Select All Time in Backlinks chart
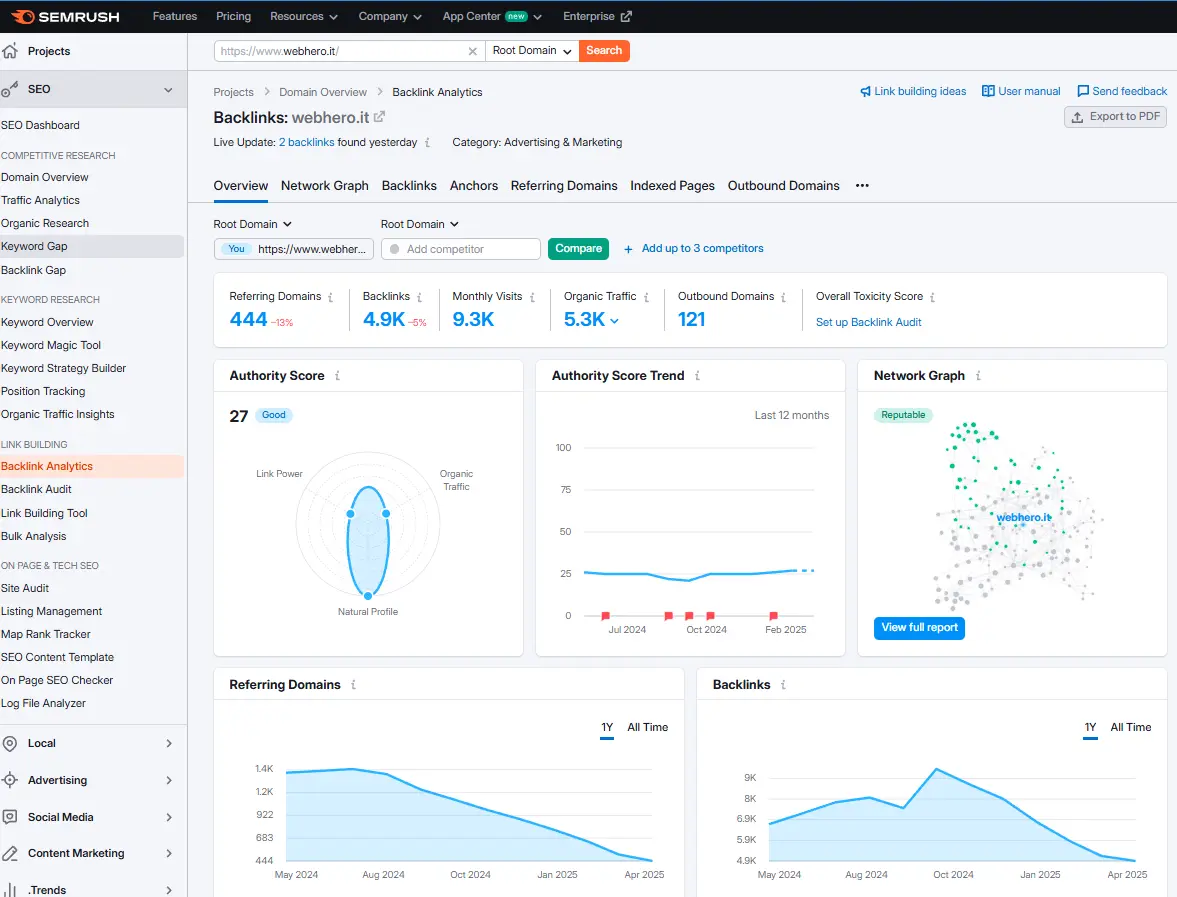This screenshot has width=1177, height=897. pos(1130,727)
